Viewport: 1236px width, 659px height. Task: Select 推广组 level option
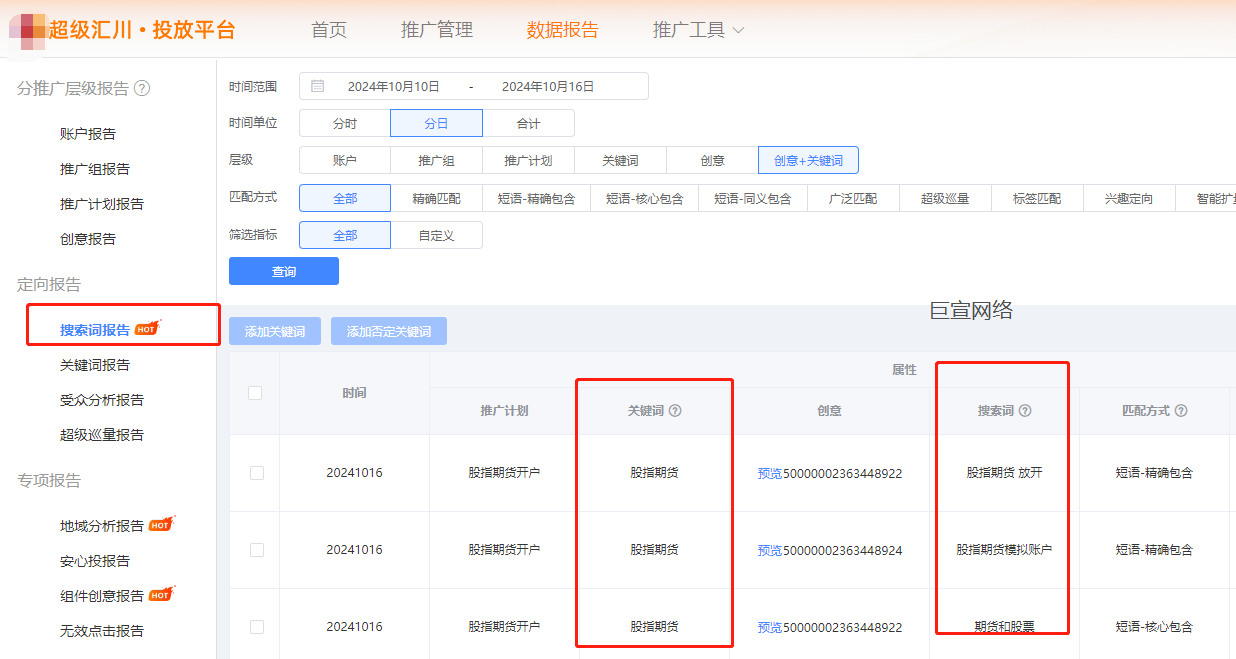tap(437, 160)
